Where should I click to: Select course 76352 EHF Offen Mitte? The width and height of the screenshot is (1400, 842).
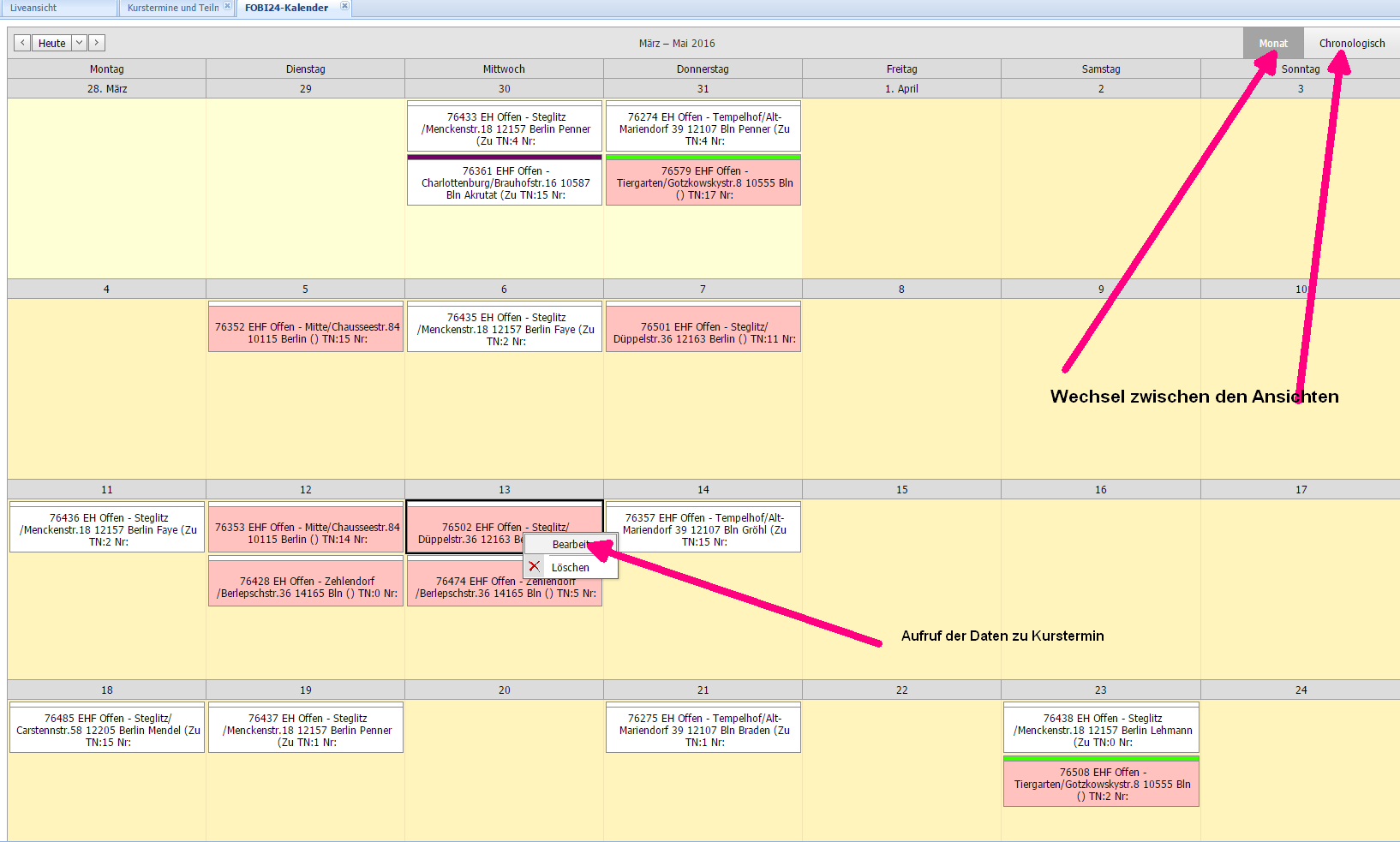pos(306,332)
